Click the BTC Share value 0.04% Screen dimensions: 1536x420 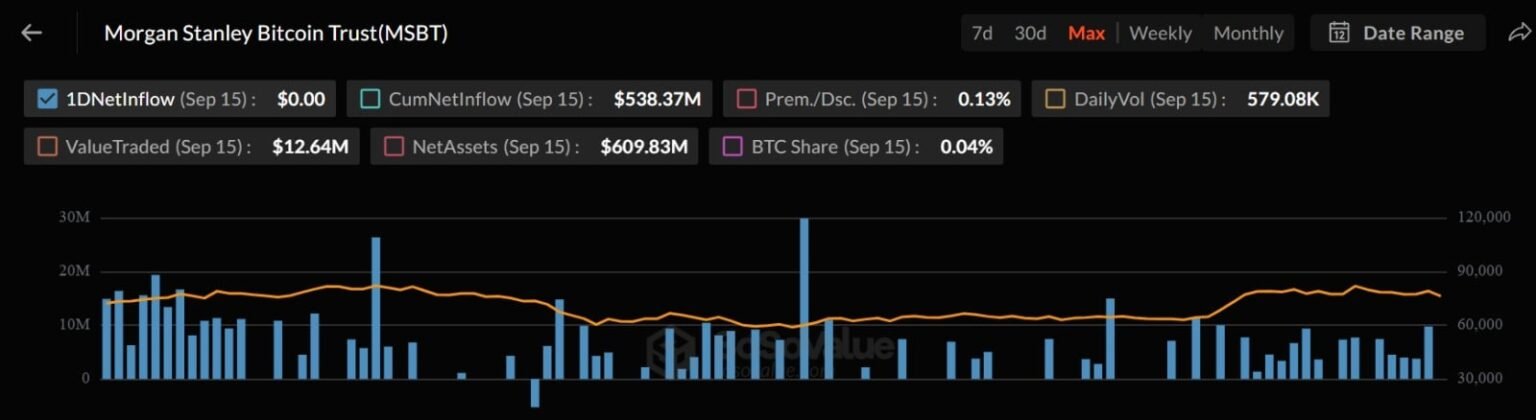(966, 146)
